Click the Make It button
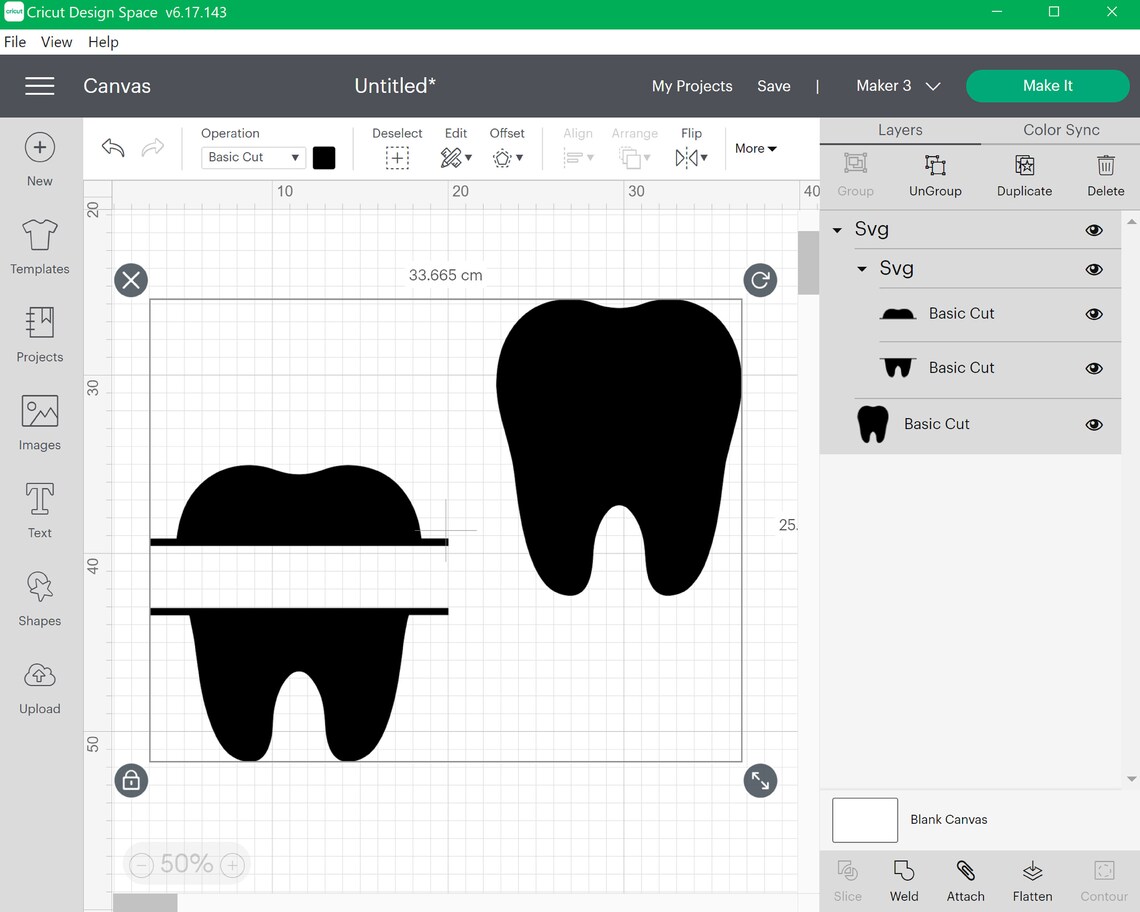This screenshot has width=1140, height=912. click(x=1047, y=86)
